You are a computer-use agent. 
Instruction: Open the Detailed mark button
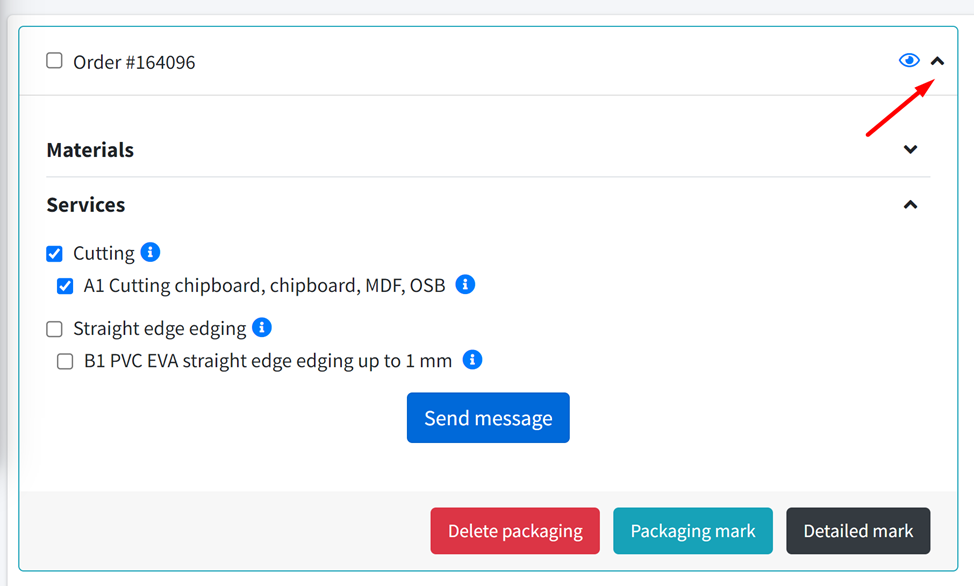pyautogui.click(x=858, y=531)
